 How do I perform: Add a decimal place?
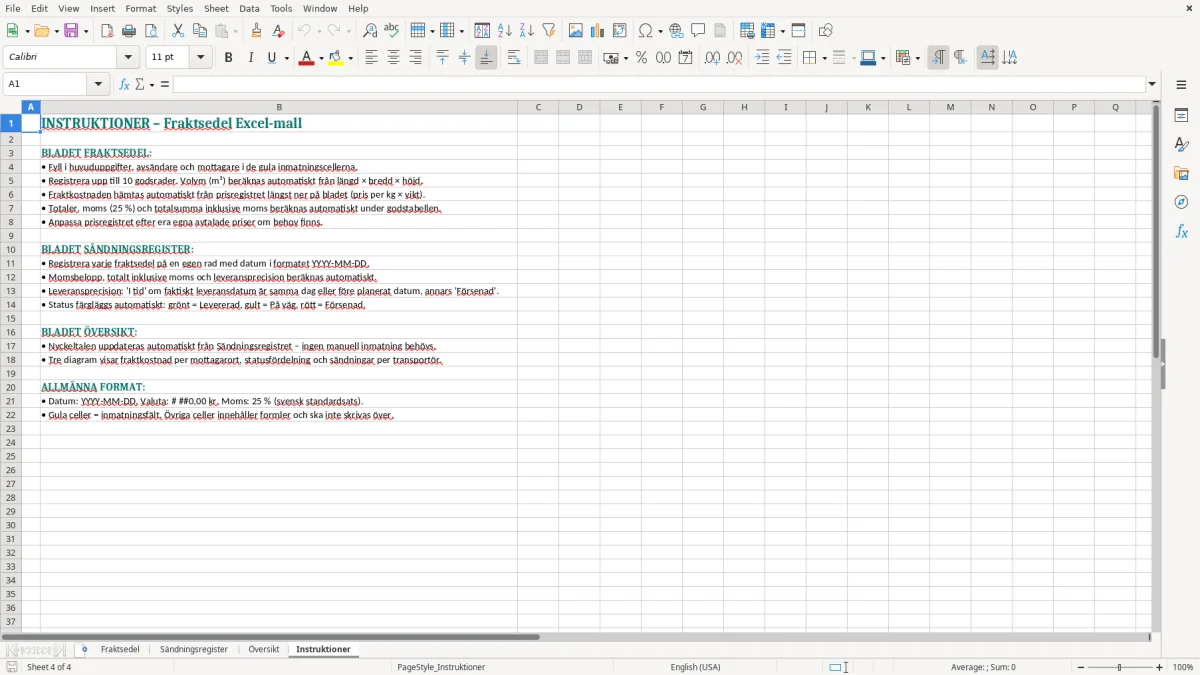click(x=712, y=58)
